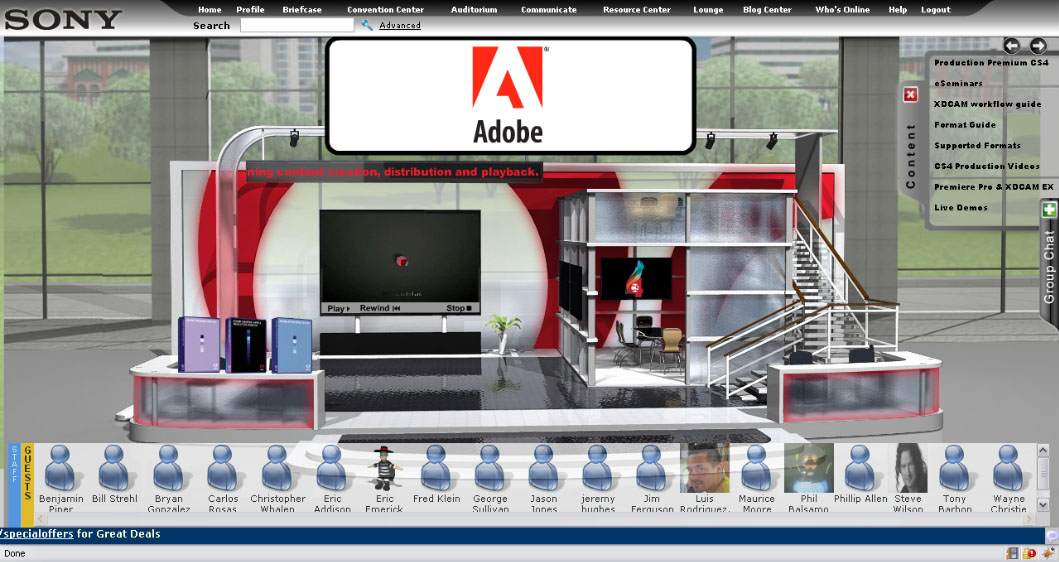1059x562 pixels.
Task: Open the Profile menu item
Action: [x=250, y=9]
